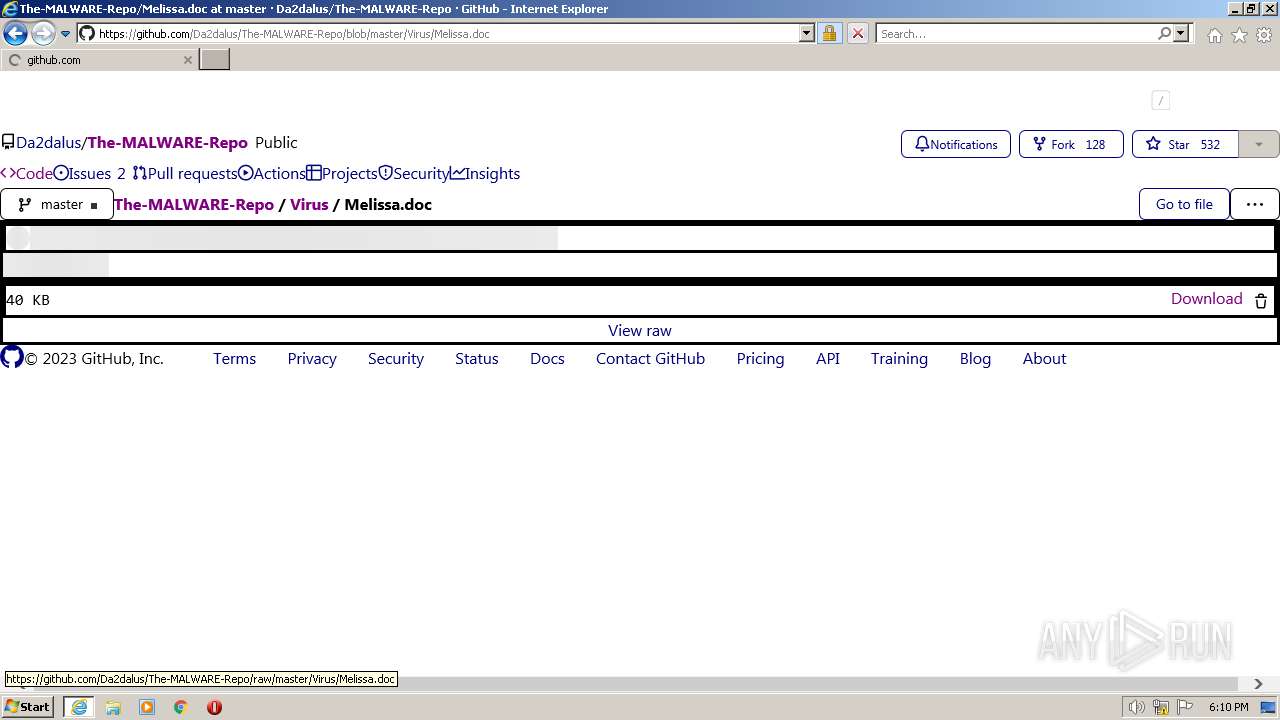Click the Notifications button

pyautogui.click(x=956, y=144)
